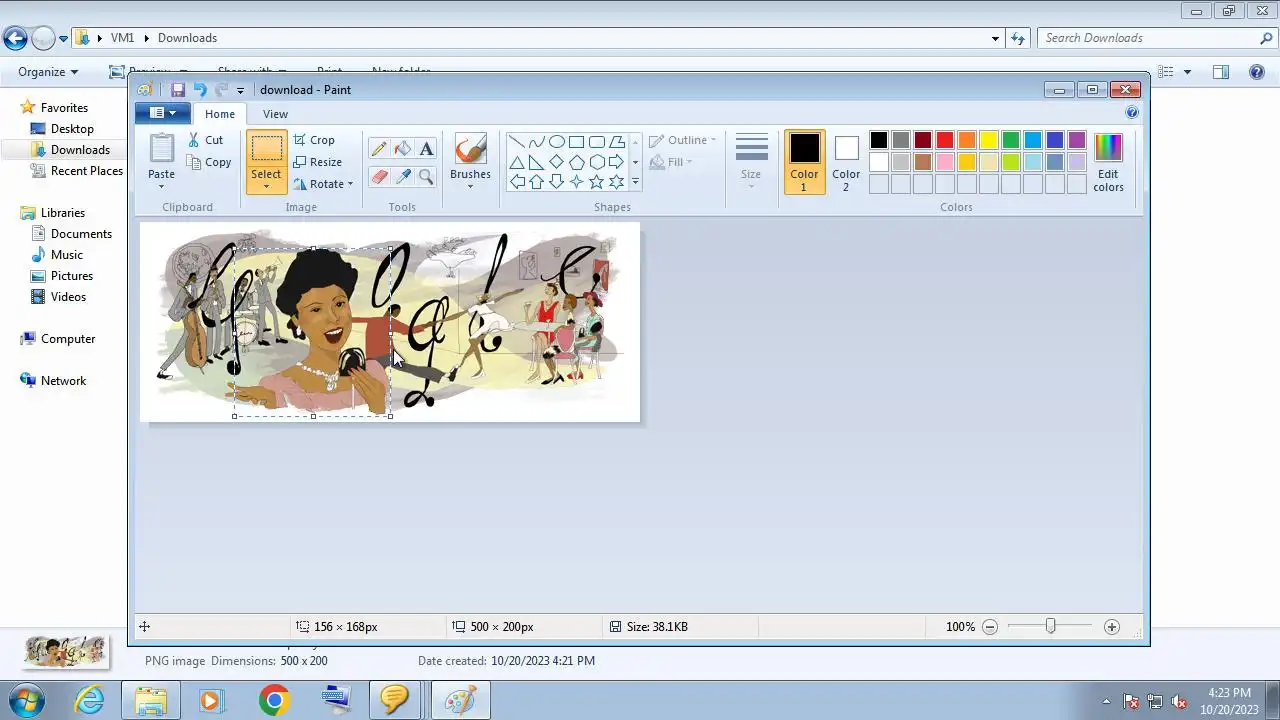This screenshot has width=1280, height=720.
Task: Choose the Up arrow shape
Action: 537,182
